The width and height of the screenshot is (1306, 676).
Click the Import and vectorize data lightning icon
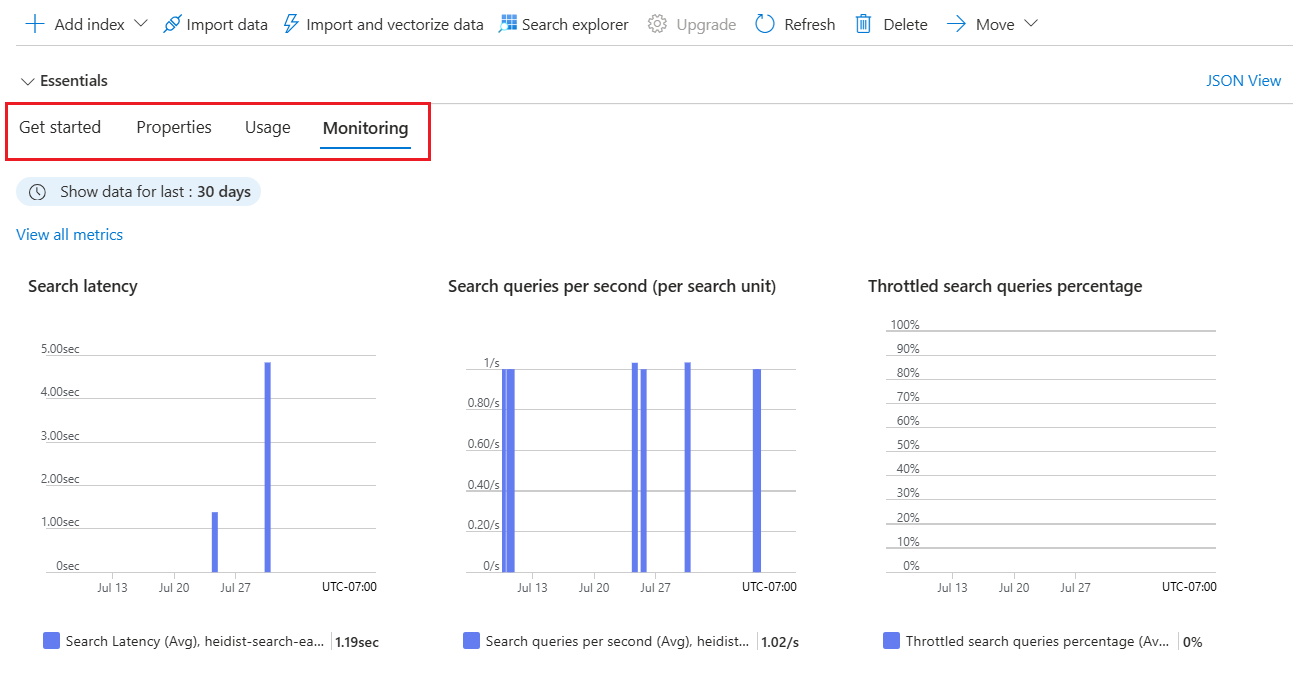291,23
